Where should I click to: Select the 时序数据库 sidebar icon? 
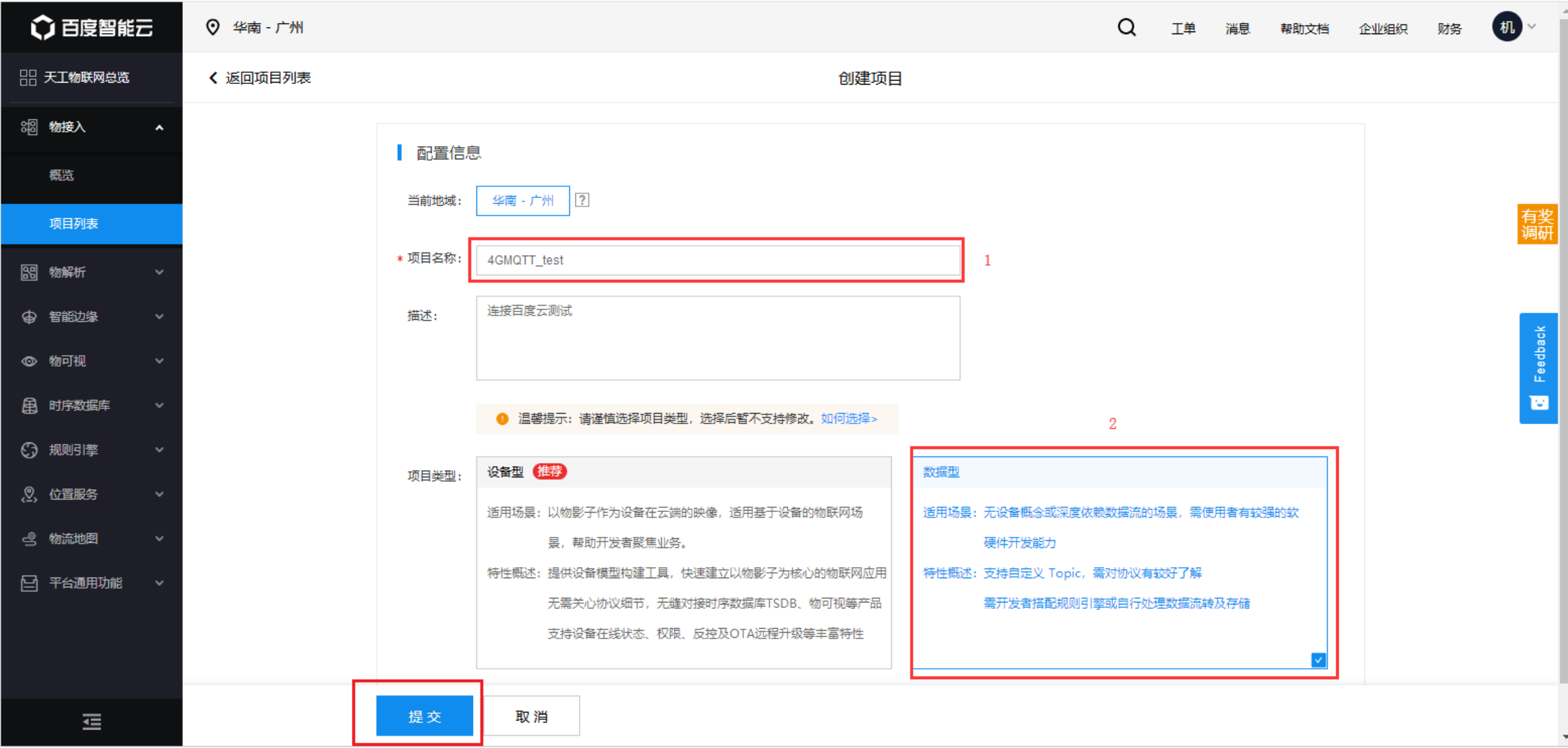[29, 405]
